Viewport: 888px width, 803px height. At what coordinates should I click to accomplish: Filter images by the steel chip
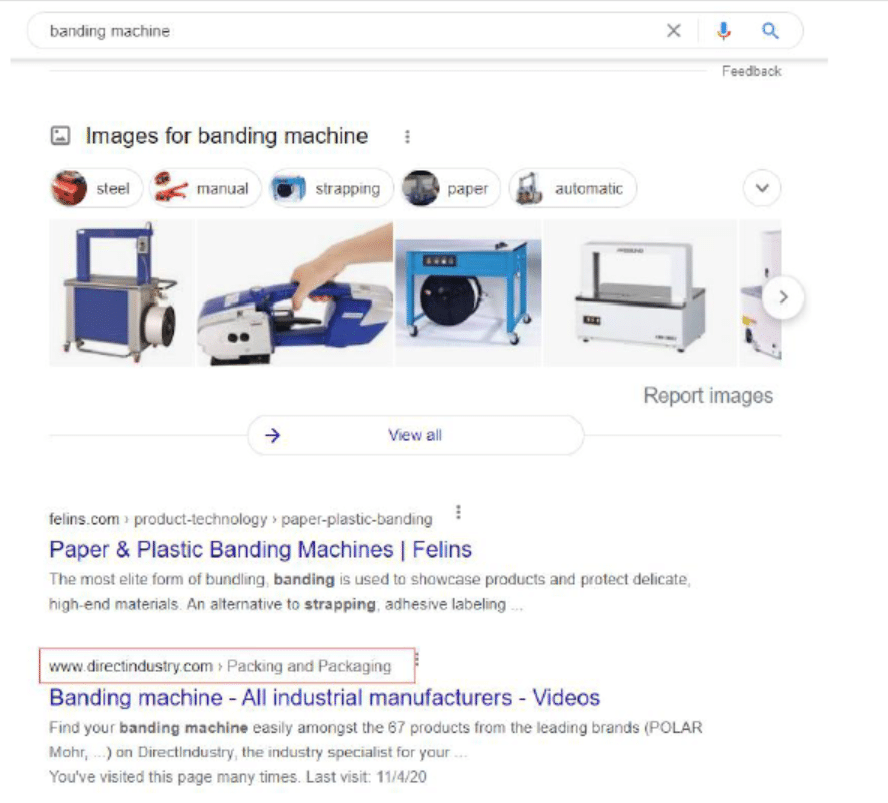tap(96, 188)
